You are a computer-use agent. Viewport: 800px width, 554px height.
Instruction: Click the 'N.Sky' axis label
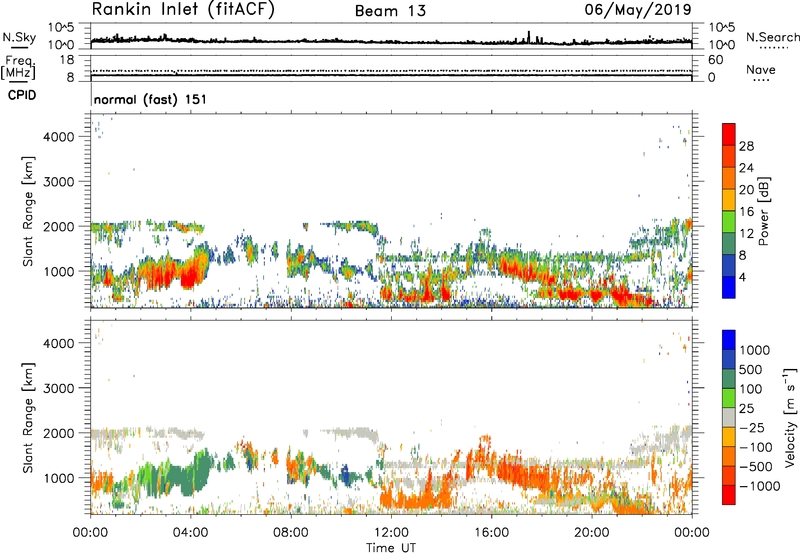pyautogui.click(x=19, y=37)
